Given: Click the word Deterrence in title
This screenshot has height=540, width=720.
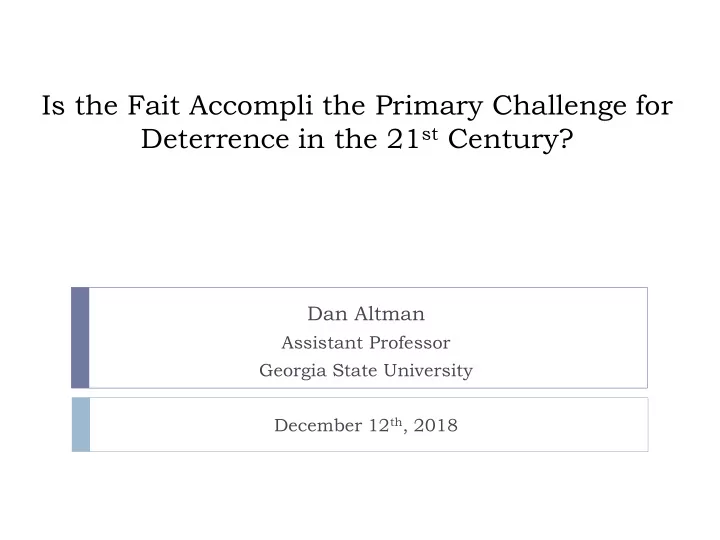Looking at the screenshot, I should tap(215, 139).
